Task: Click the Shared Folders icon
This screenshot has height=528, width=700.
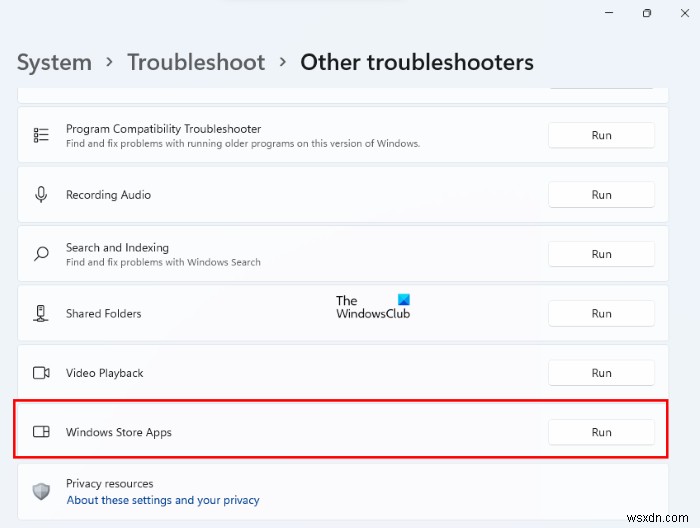Action: click(41, 313)
